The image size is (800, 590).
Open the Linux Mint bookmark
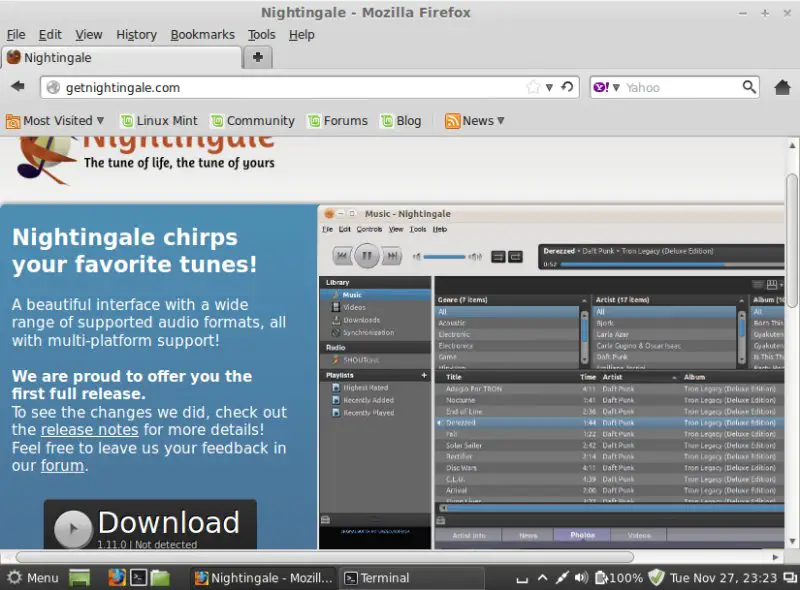pos(159,121)
